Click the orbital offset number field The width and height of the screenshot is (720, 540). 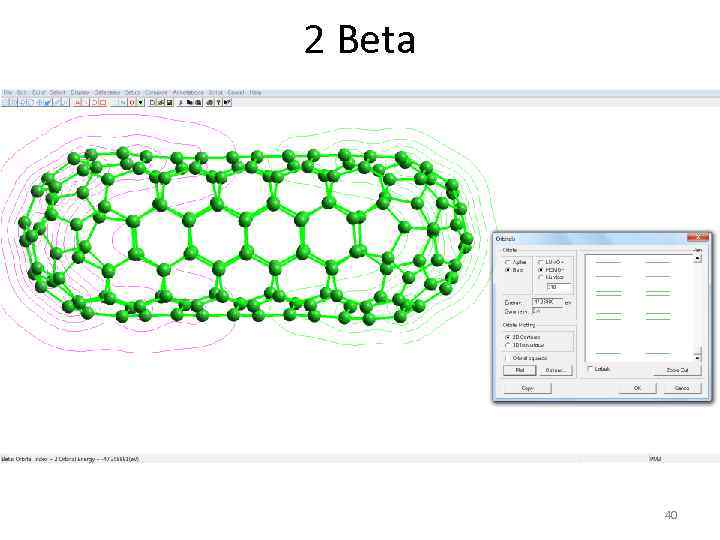click(559, 287)
